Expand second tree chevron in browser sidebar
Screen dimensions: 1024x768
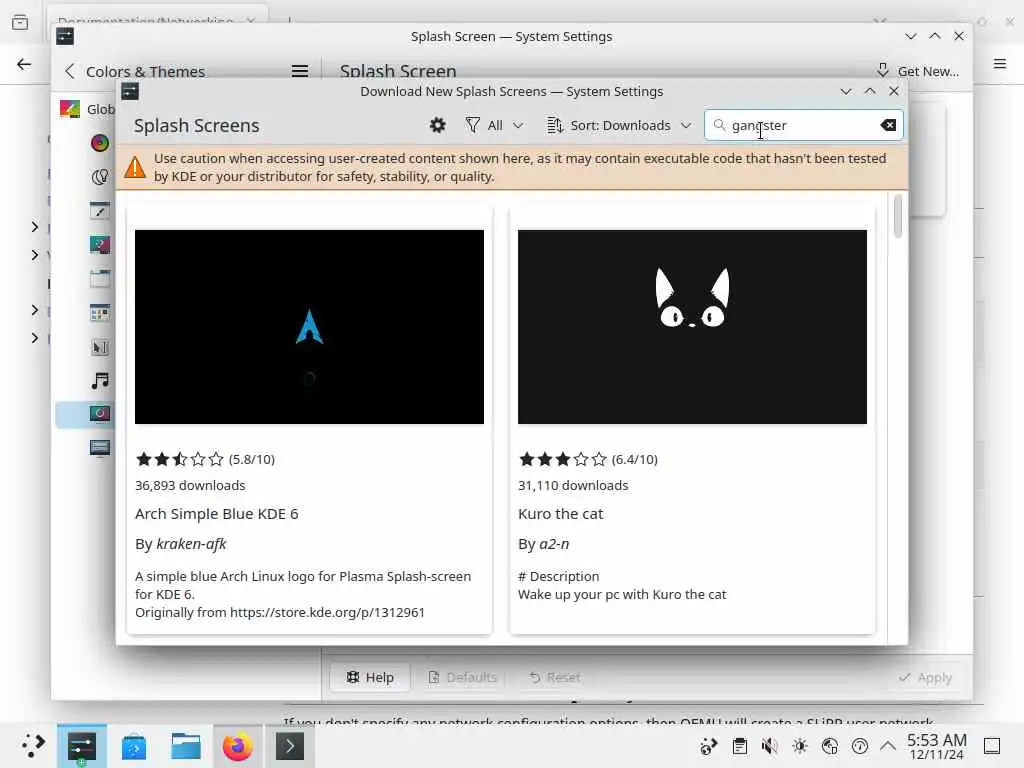[35, 255]
